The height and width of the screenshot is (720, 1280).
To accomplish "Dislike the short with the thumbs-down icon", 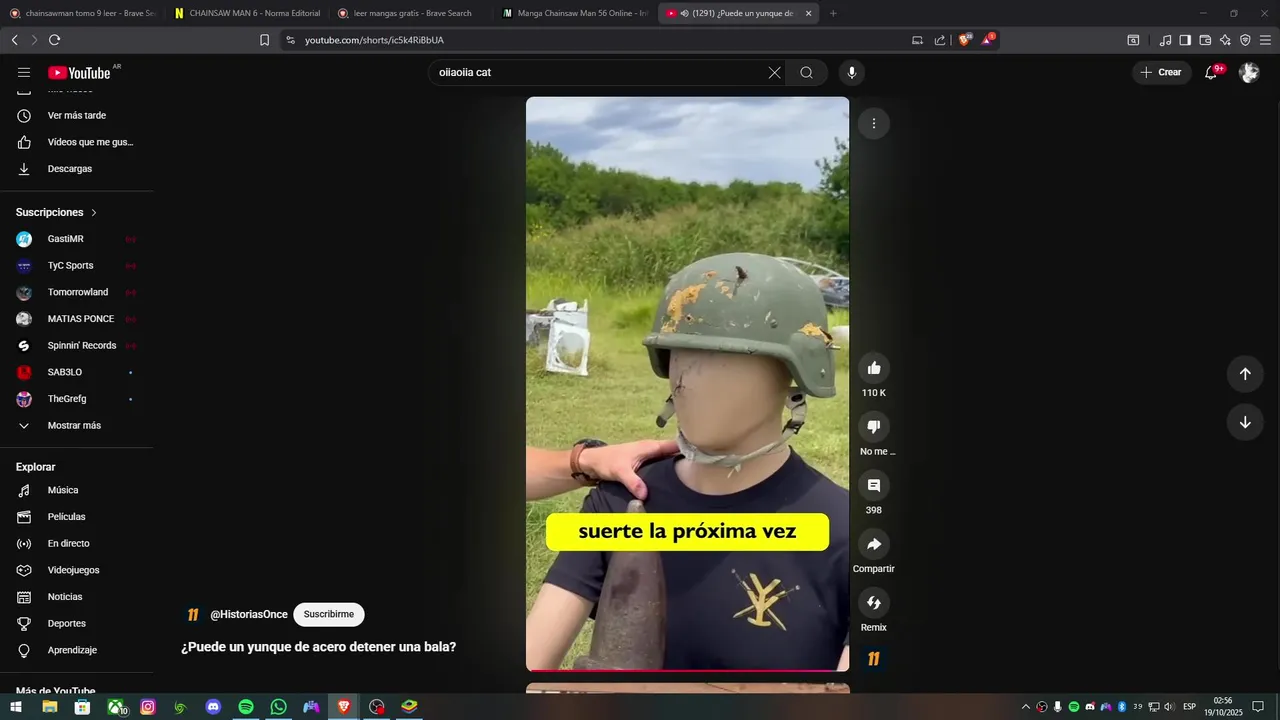I will [874, 427].
